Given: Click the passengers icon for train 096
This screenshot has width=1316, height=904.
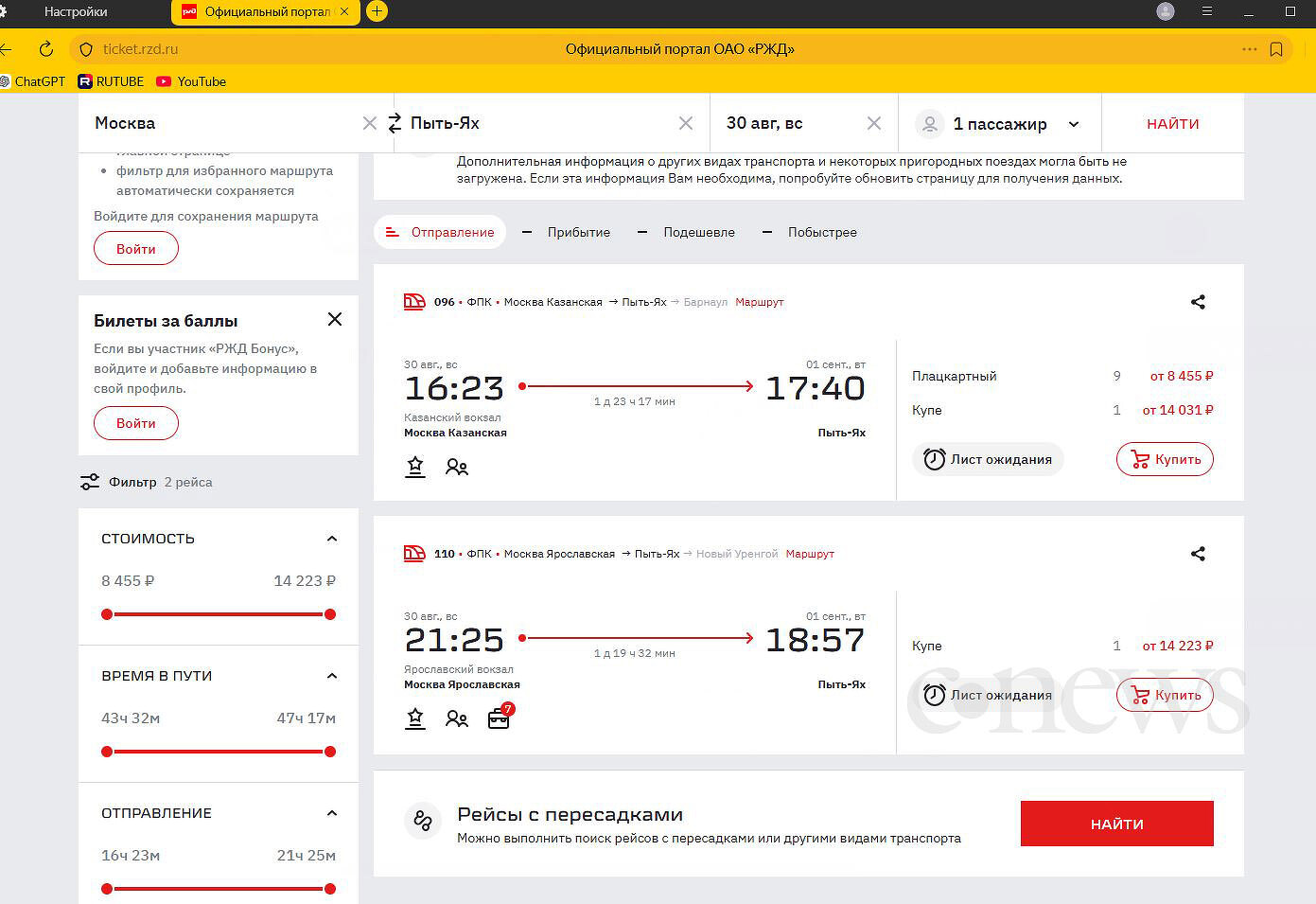Looking at the screenshot, I should [x=457, y=467].
